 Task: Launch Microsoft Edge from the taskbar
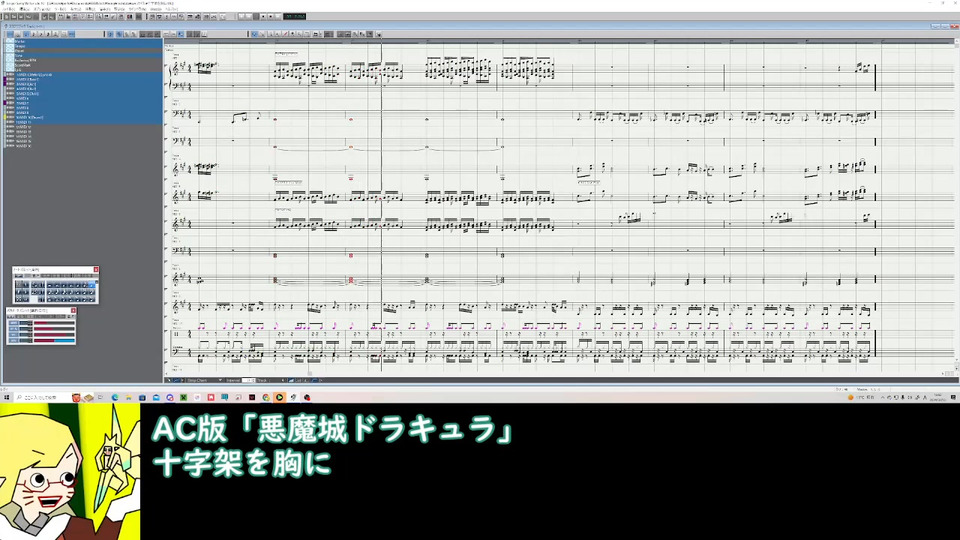tap(115, 397)
